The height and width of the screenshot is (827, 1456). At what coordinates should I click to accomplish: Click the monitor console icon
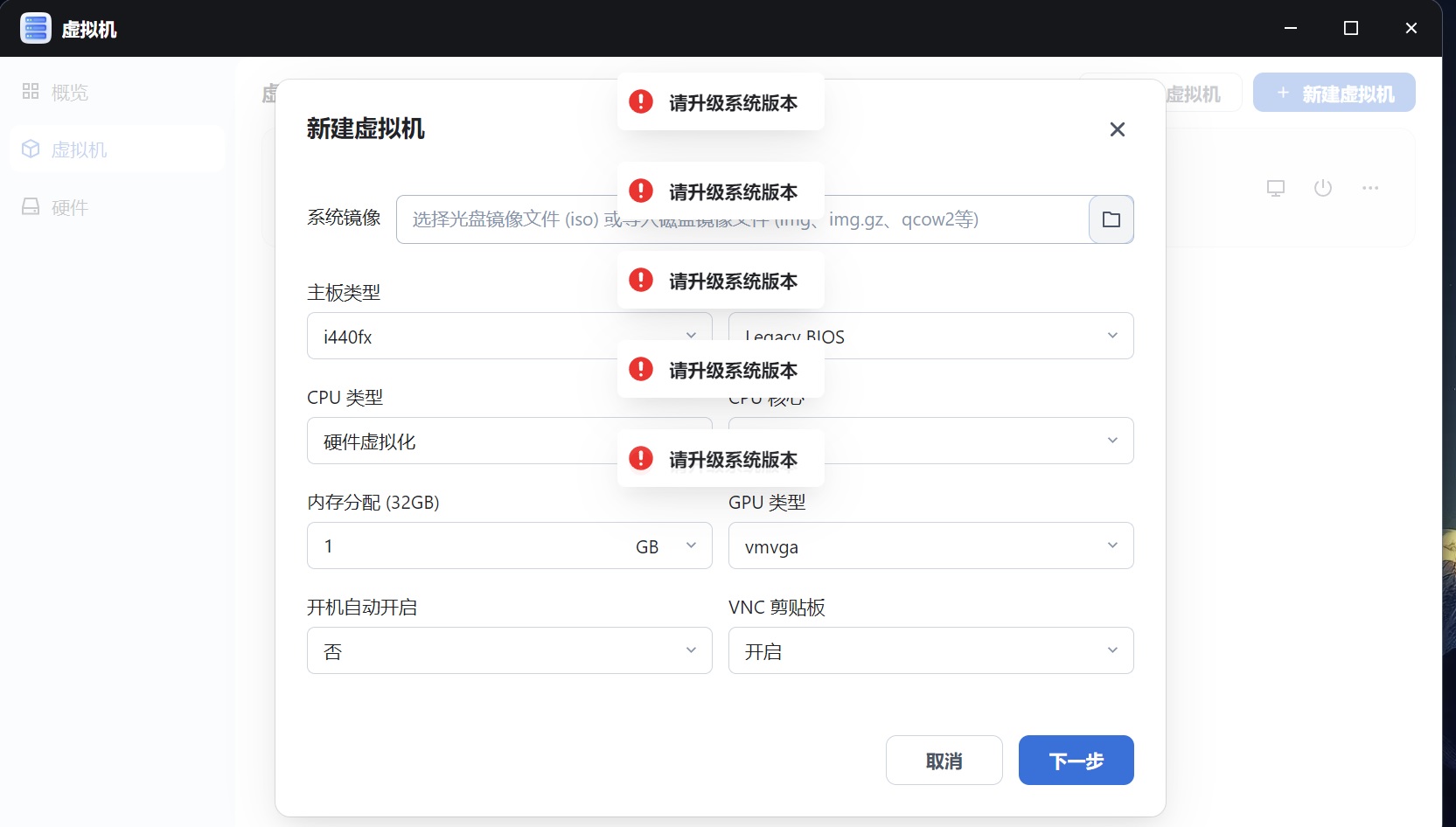click(x=1276, y=188)
